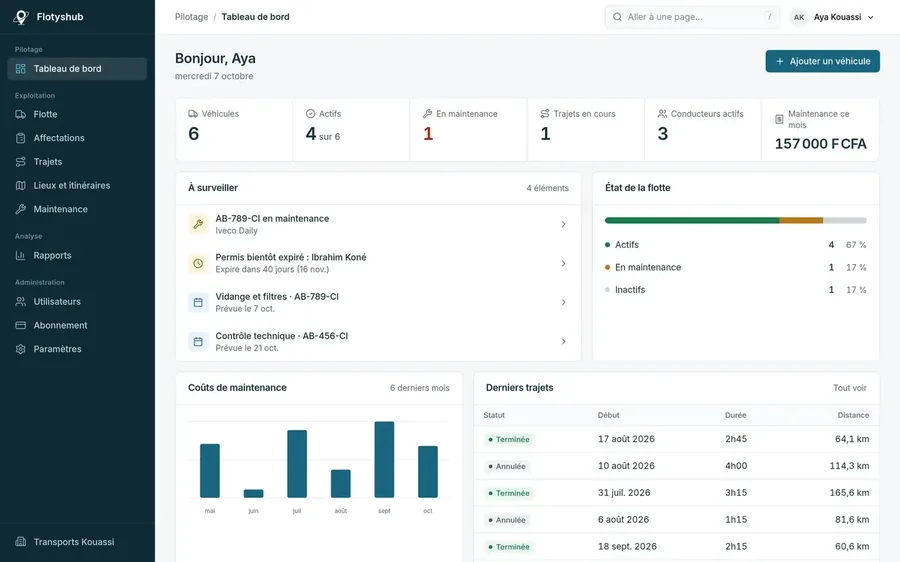Click the orange segment of fleet status bar
The height and width of the screenshot is (562, 900).
tap(801, 220)
